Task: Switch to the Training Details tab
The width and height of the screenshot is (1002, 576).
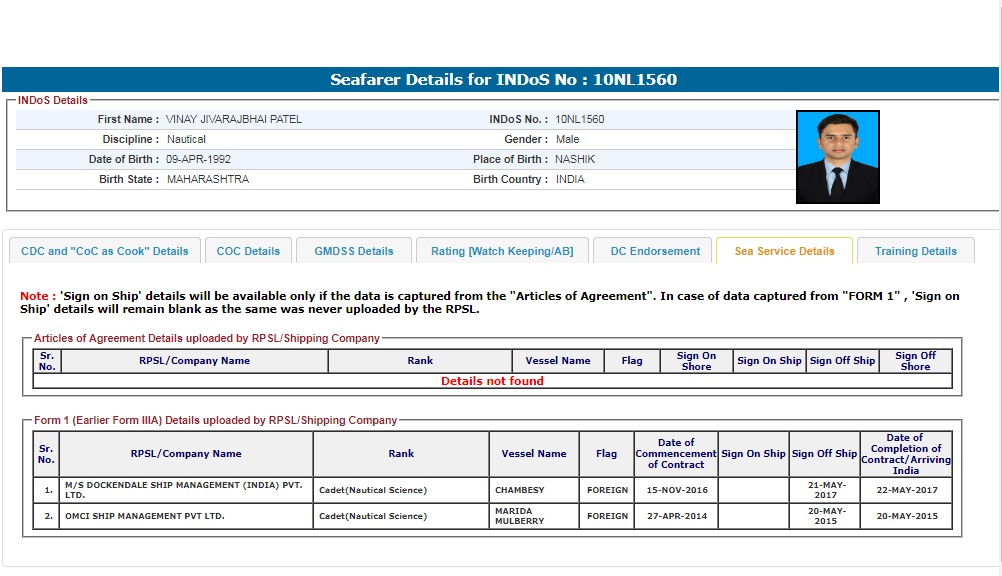Action: (915, 251)
